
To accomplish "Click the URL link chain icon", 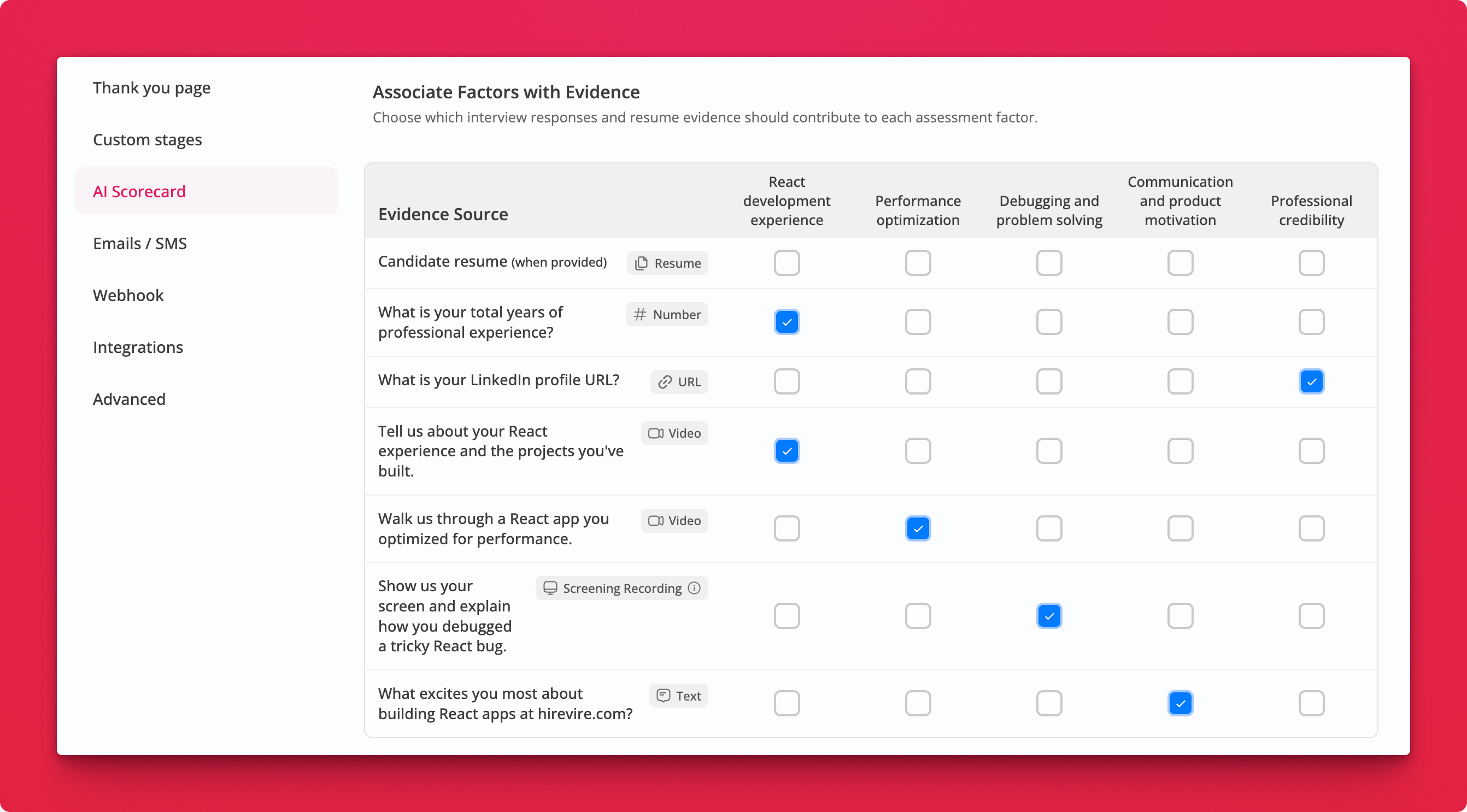I will (x=665, y=382).
